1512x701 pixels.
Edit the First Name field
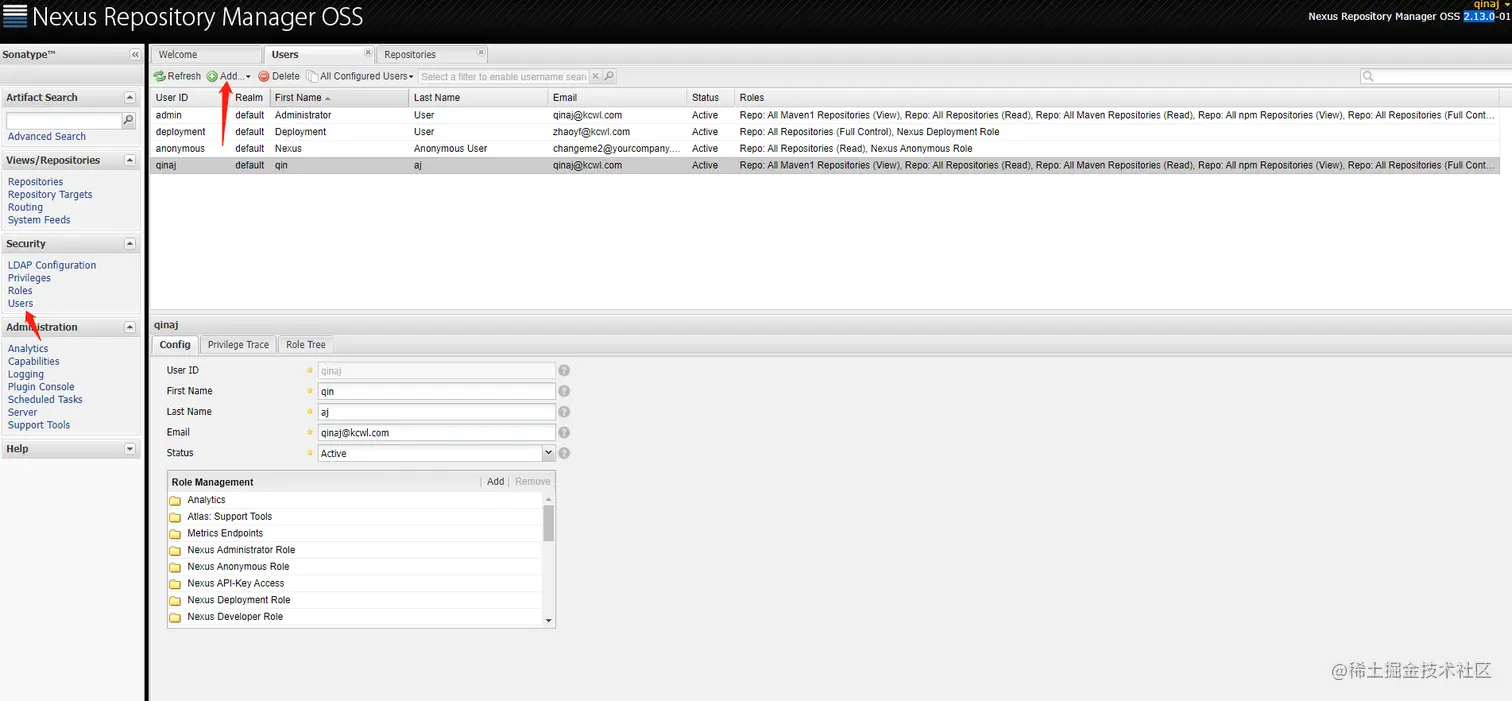point(436,391)
